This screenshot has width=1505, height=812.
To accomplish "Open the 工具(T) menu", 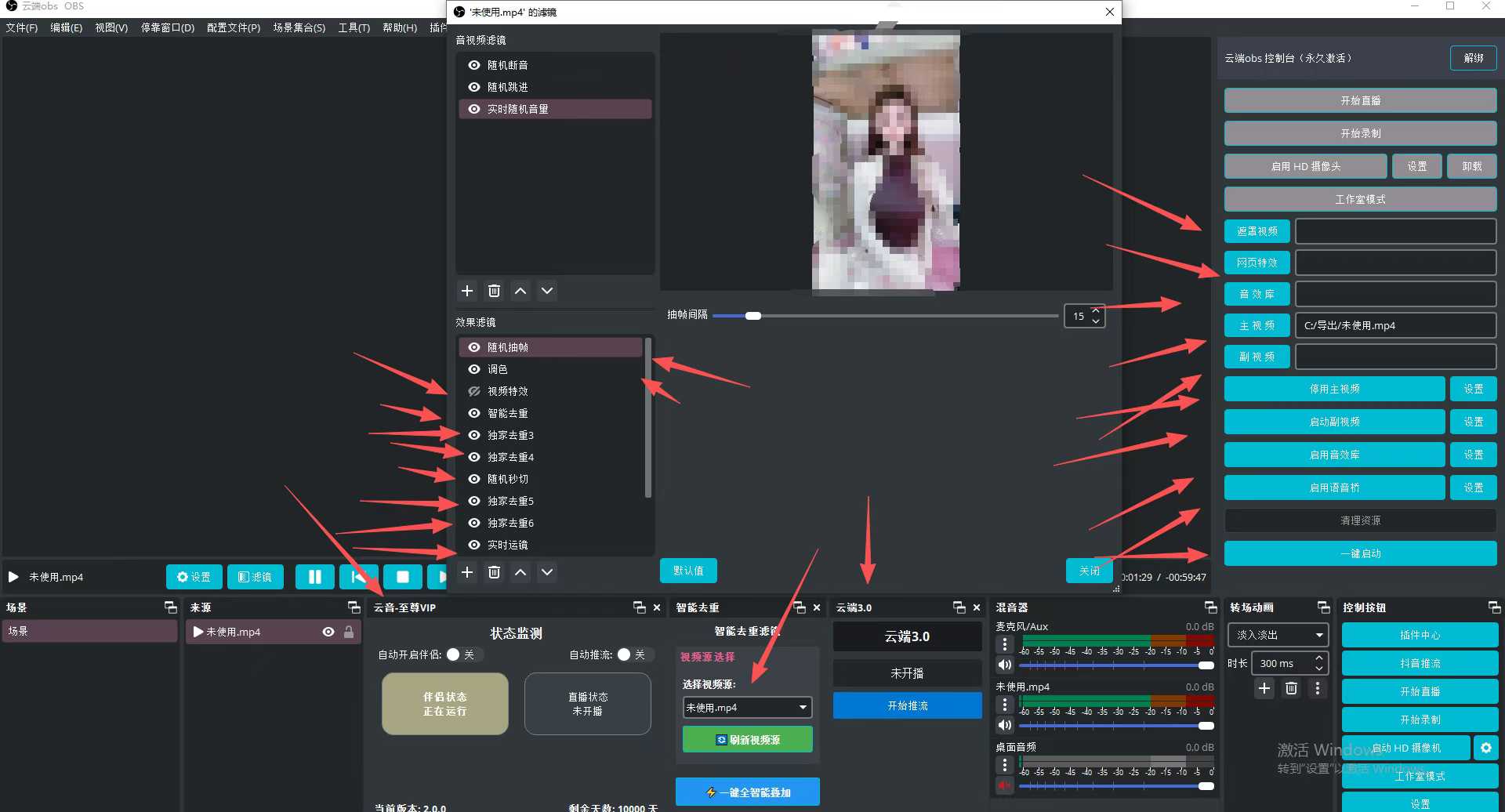I will [x=354, y=27].
